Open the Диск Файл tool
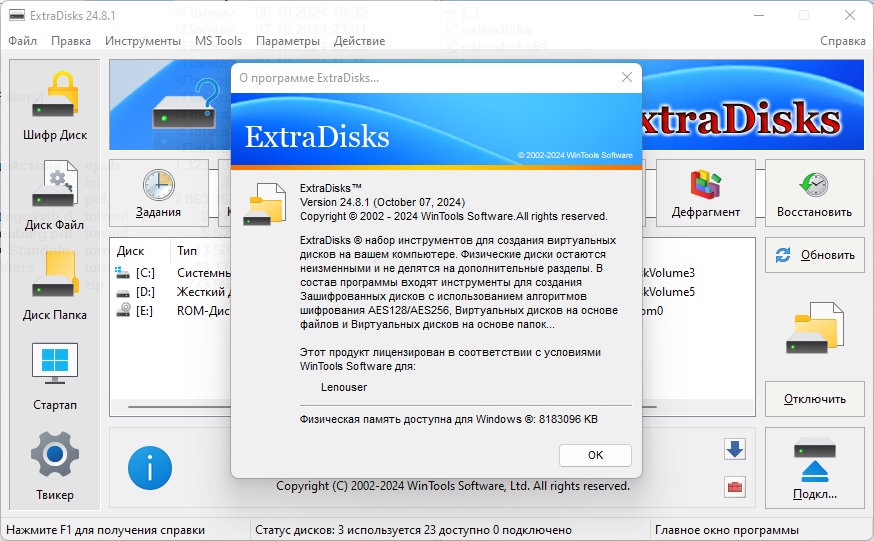 tap(55, 196)
